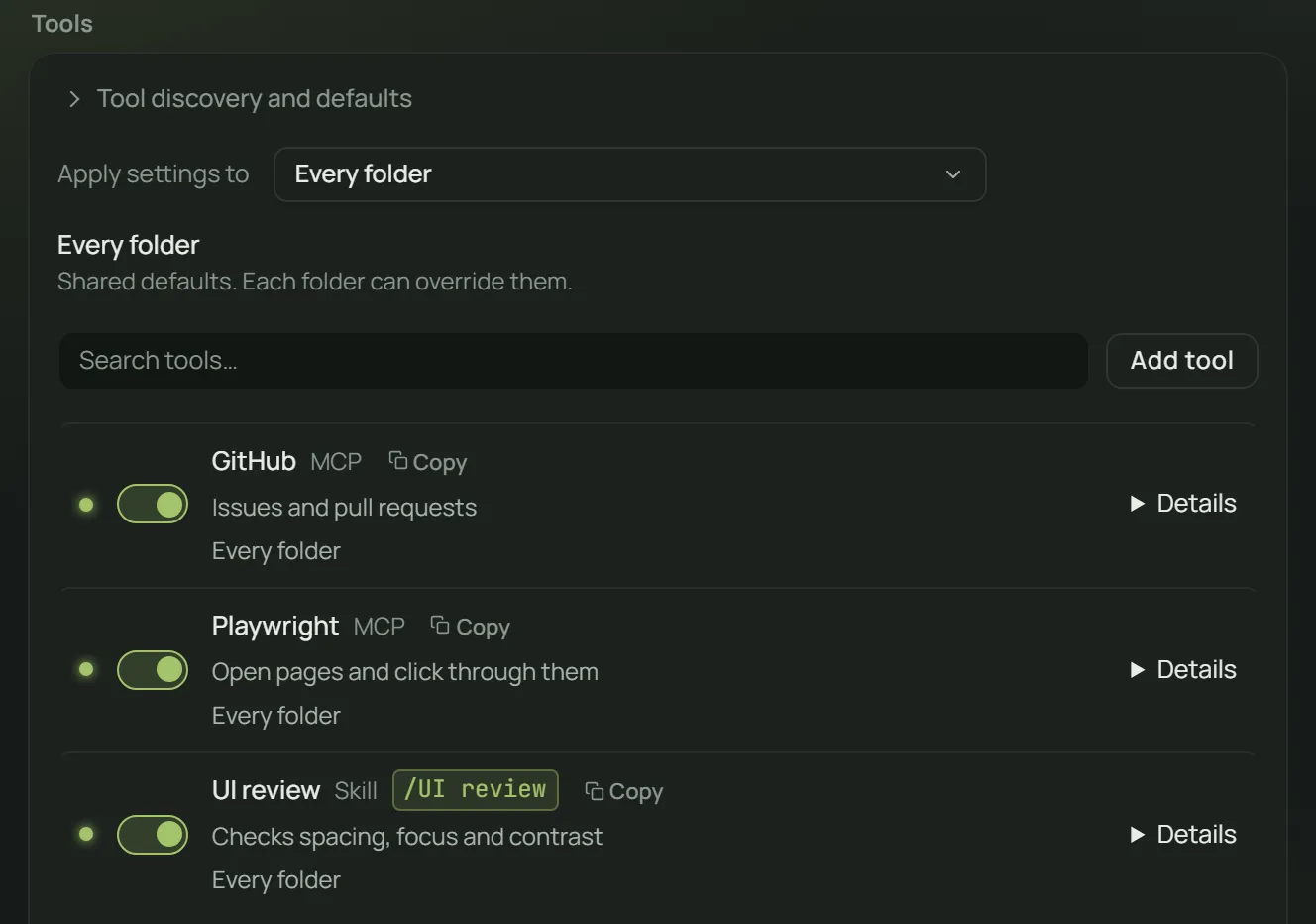Open the Every folder dropdown
1316x924 pixels.
[629, 174]
